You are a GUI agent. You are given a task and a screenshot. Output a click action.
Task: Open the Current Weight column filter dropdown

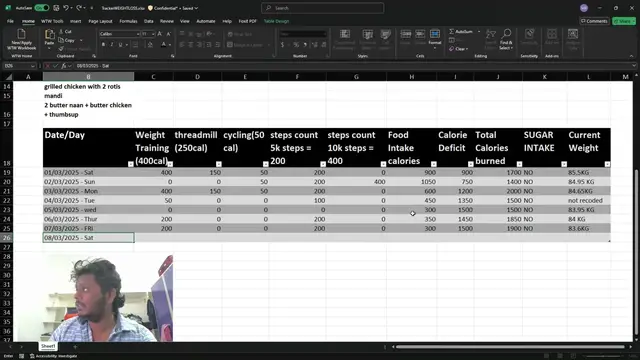point(607,164)
